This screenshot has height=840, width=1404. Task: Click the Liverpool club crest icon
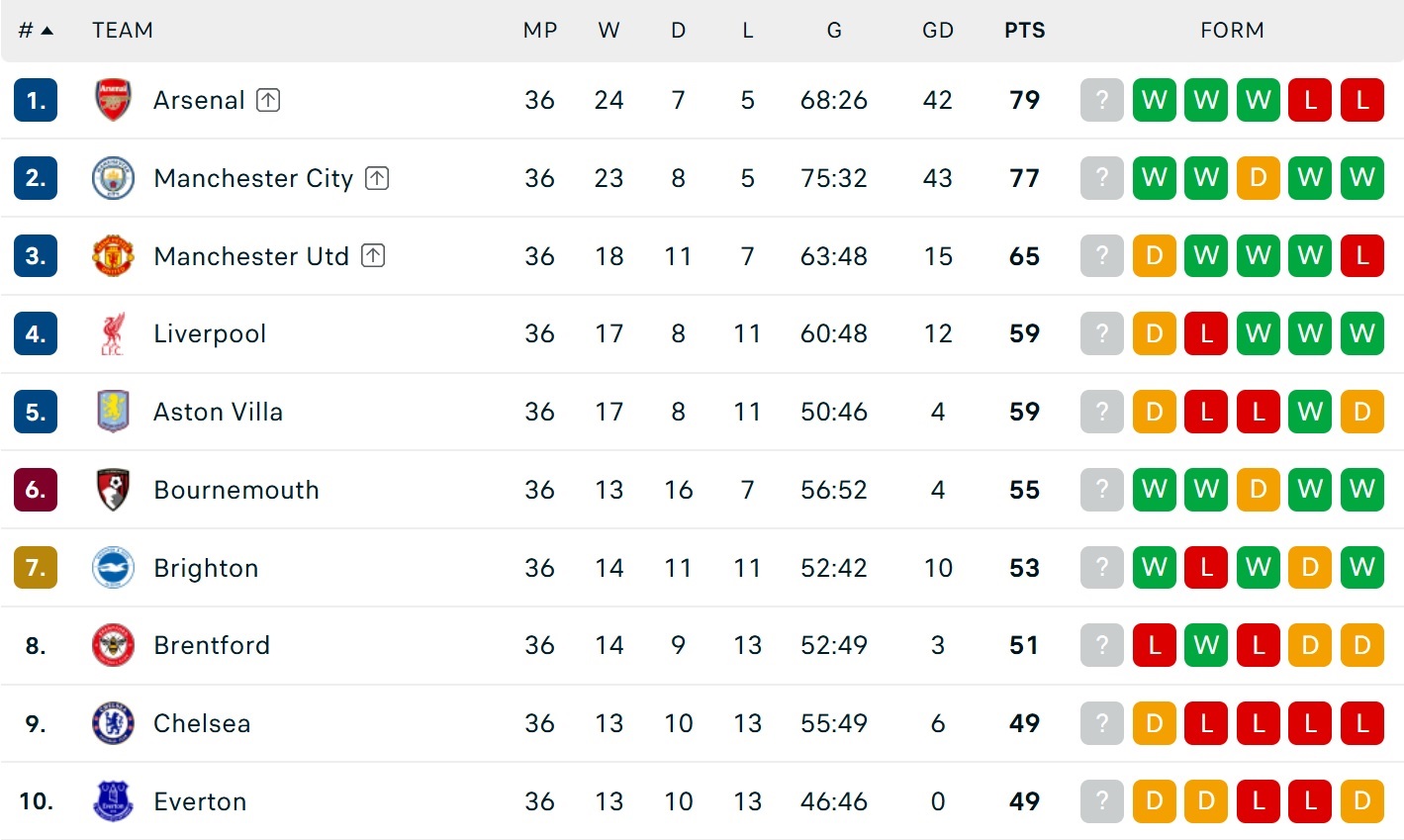coord(113,333)
